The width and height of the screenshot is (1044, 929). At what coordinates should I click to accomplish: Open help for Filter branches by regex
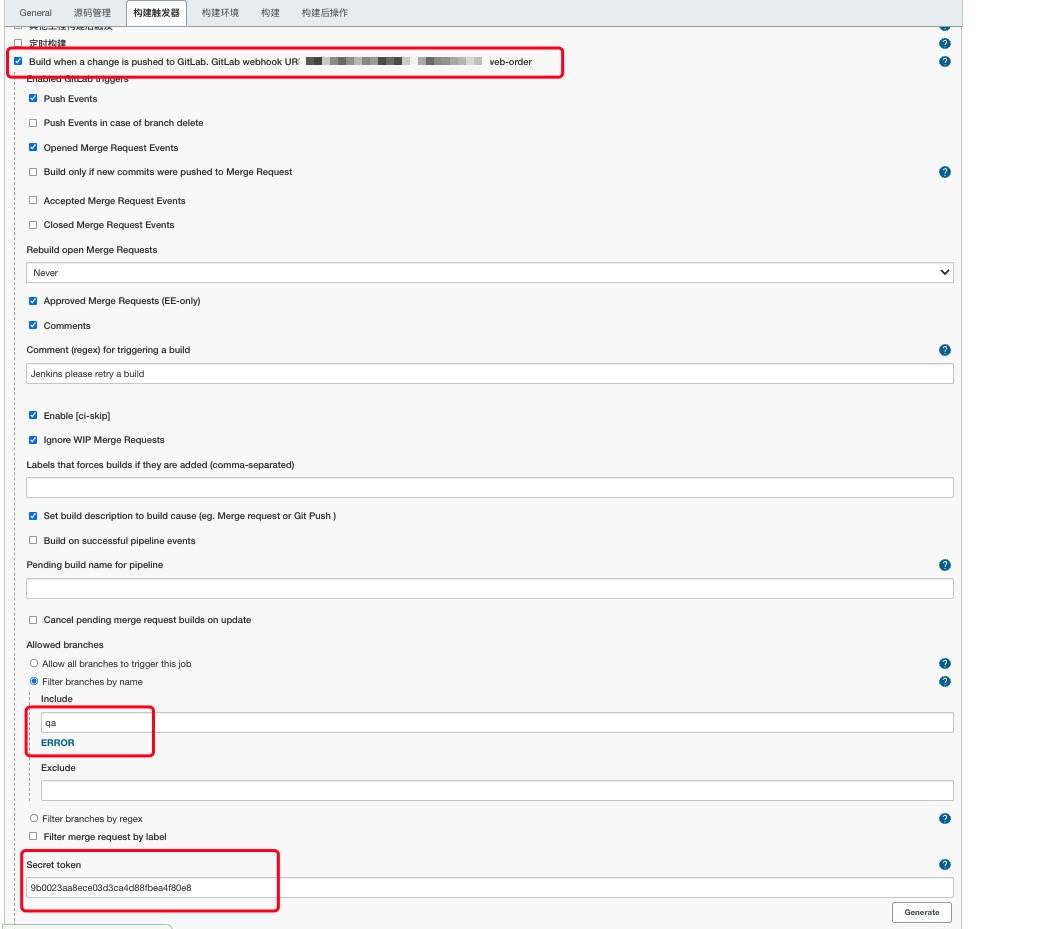pos(944,819)
